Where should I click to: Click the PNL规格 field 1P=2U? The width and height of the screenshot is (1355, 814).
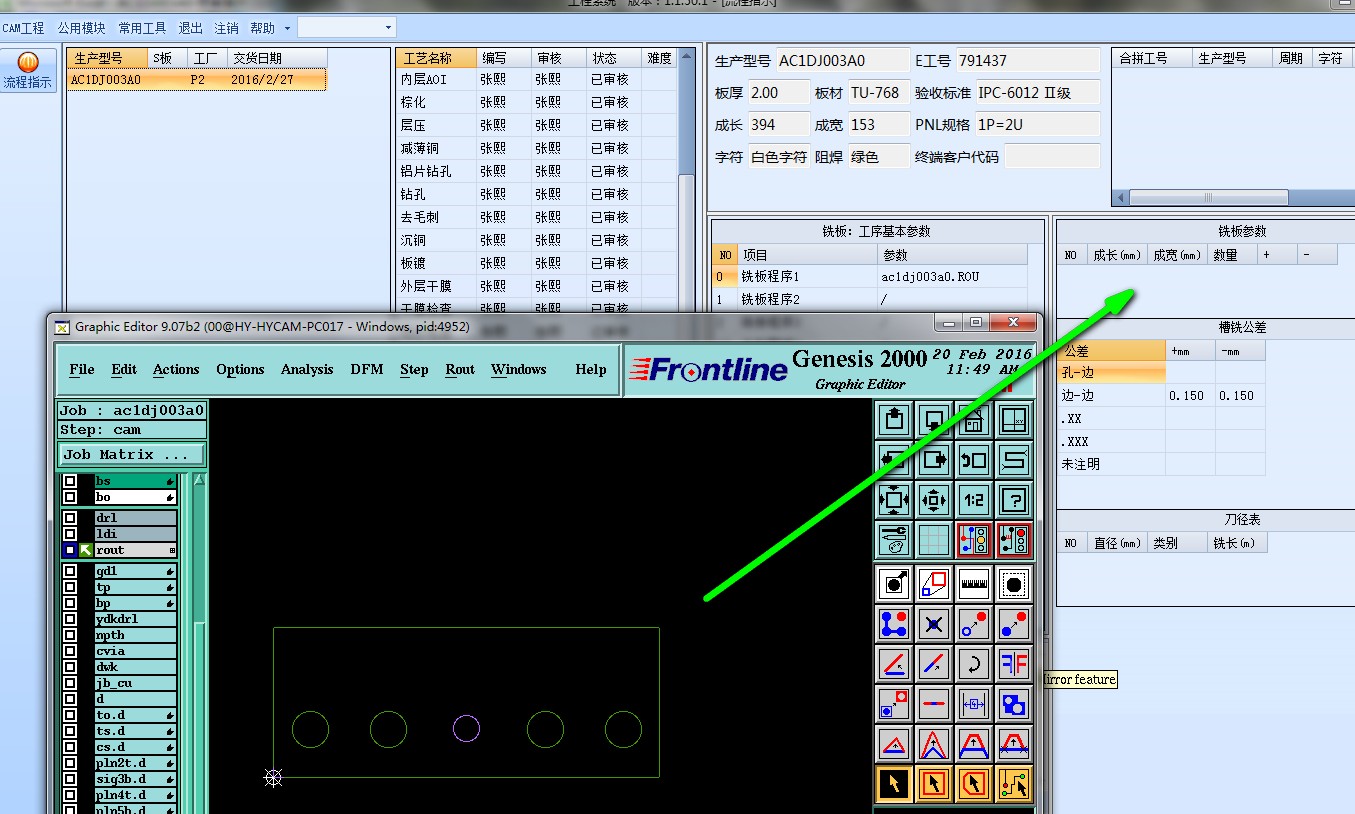[x=1037, y=124]
